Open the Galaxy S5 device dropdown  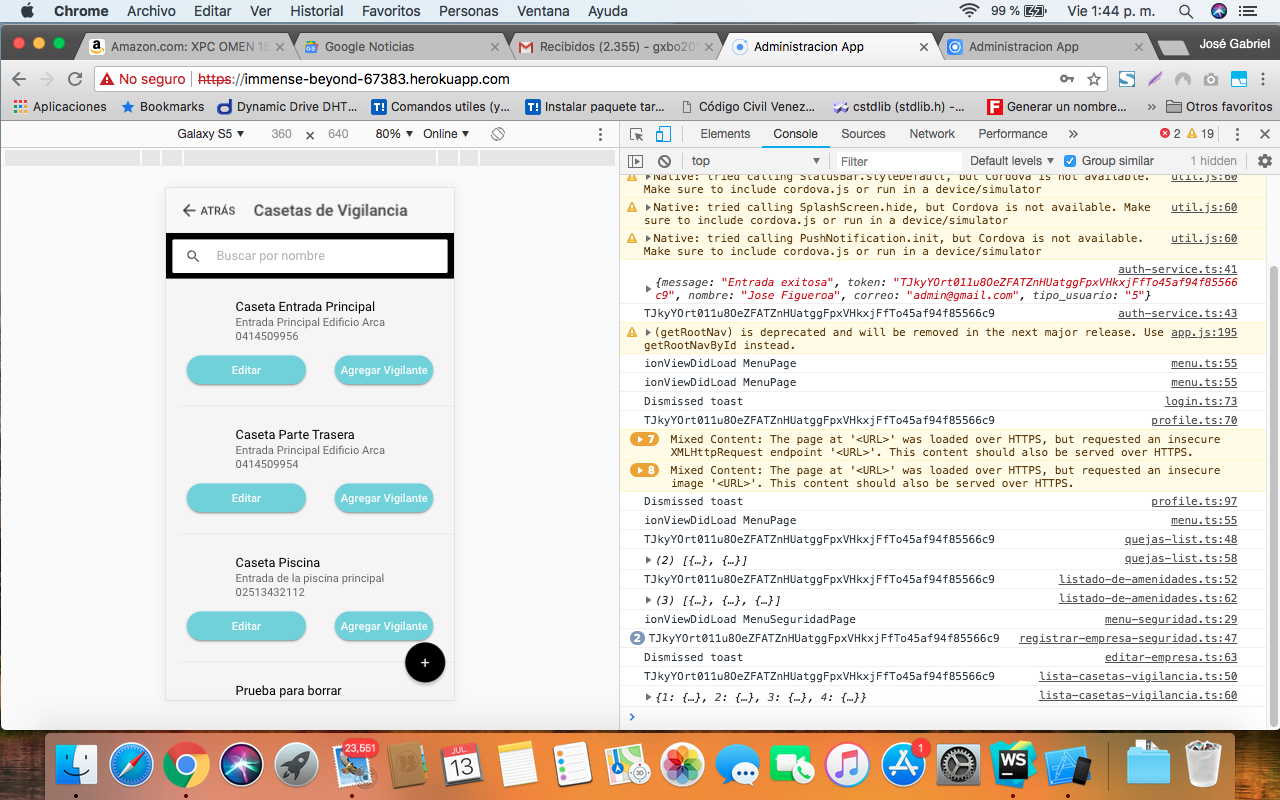pos(210,134)
